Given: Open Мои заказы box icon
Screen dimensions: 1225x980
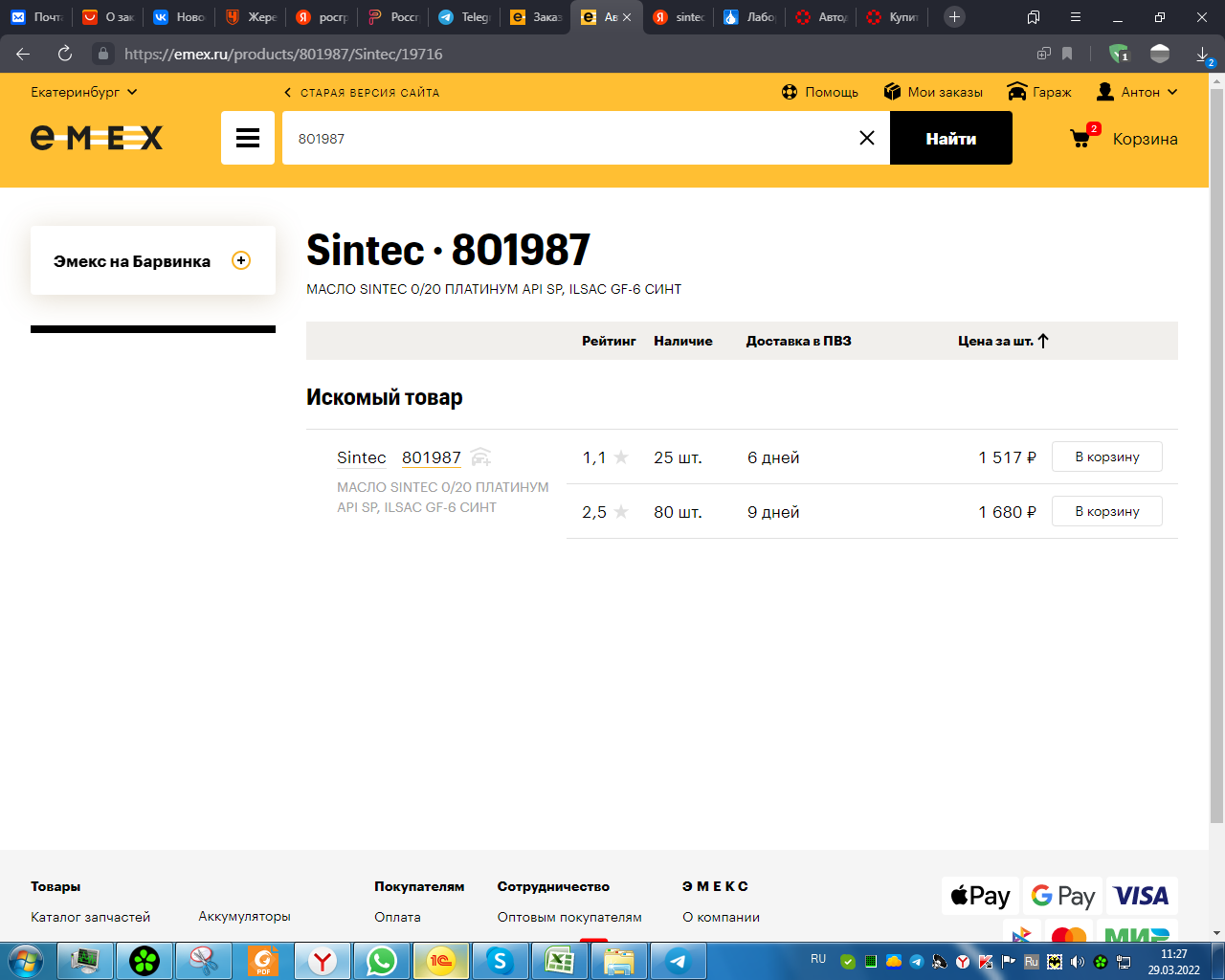Looking at the screenshot, I should point(893,92).
